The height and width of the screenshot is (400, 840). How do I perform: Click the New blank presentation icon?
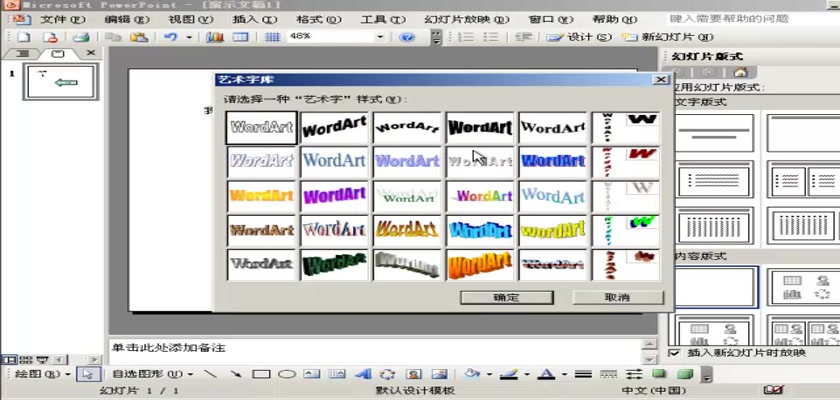(24, 37)
